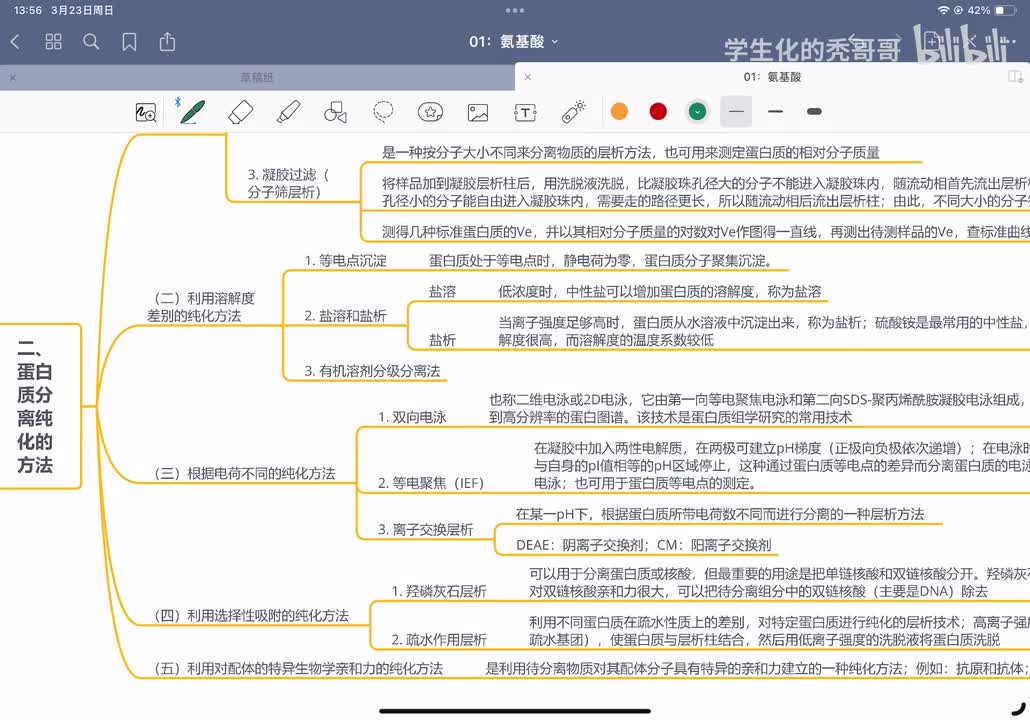Tap node 2. 等电聚焦（IEF）
Viewport: 1030px width, 720px height.
coord(431,484)
